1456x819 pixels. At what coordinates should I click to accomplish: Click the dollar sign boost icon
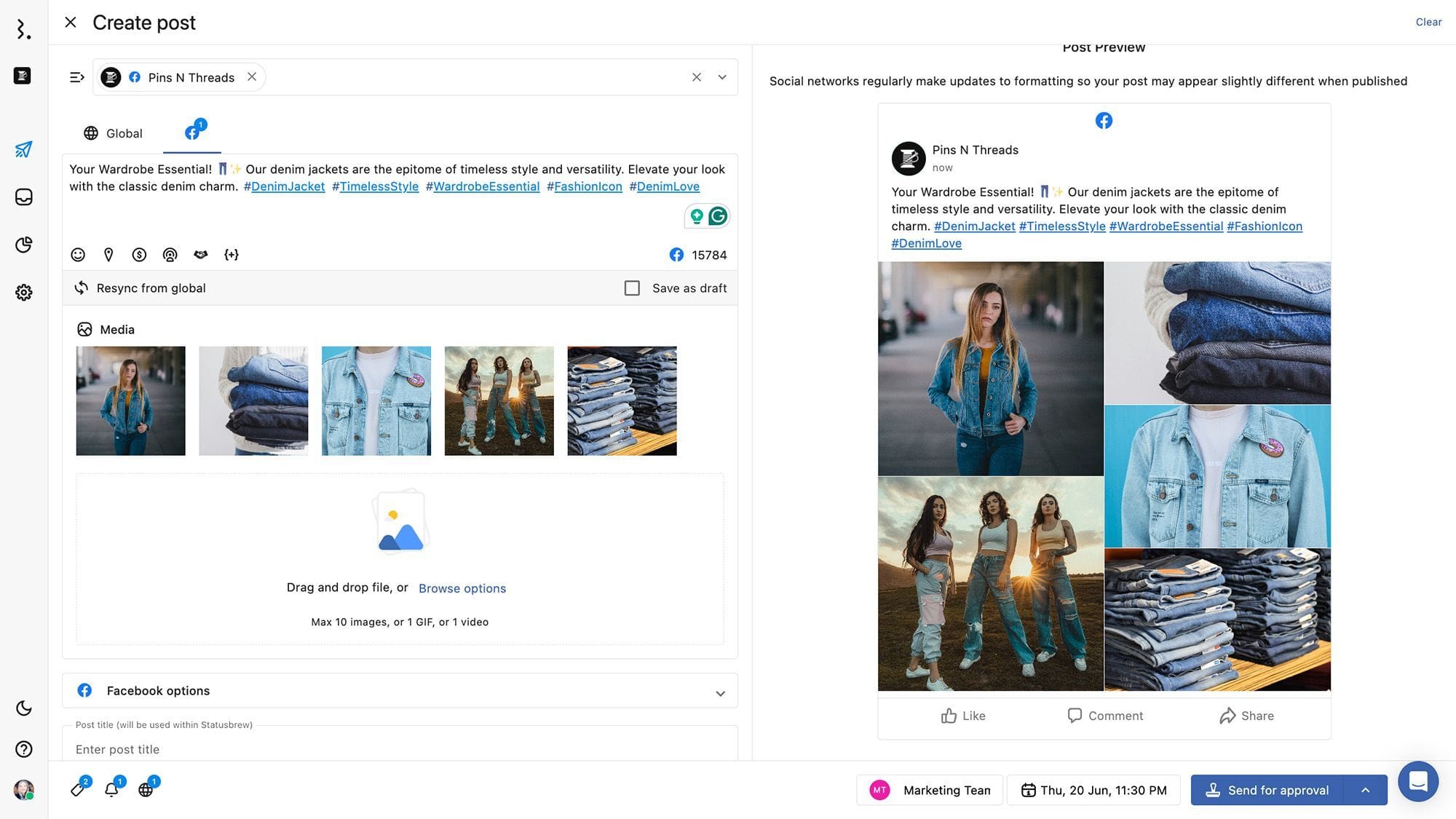(x=139, y=255)
